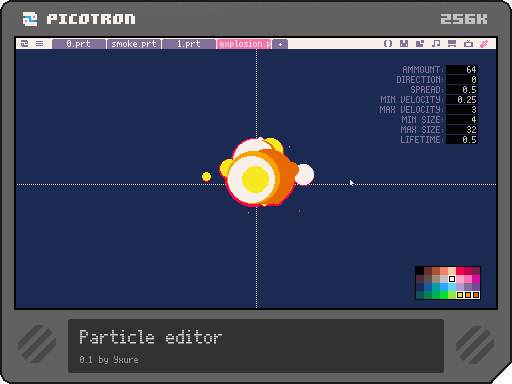Pick the light gray palette swatch
512x384 pixels.
point(444,279)
